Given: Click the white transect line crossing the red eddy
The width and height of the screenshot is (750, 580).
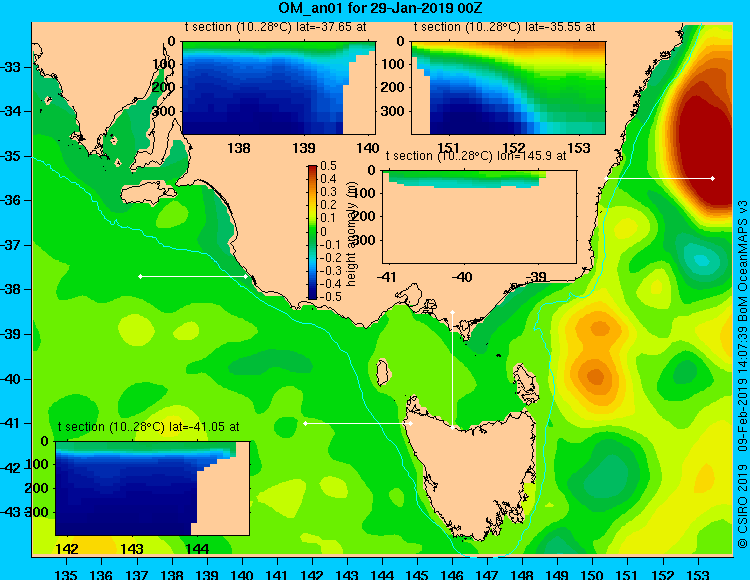Looking at the screenshot, I should (x=660, y=178).
